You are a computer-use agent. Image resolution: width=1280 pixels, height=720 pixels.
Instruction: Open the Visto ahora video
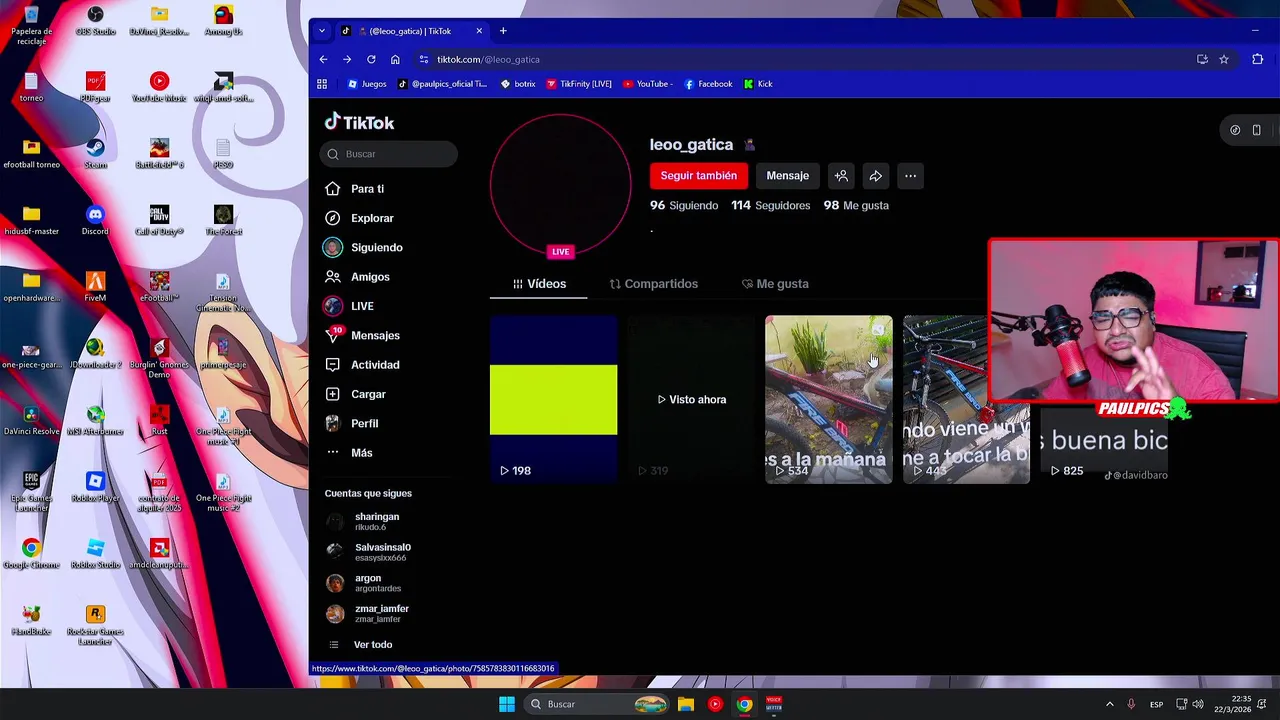tap(691, 400)
